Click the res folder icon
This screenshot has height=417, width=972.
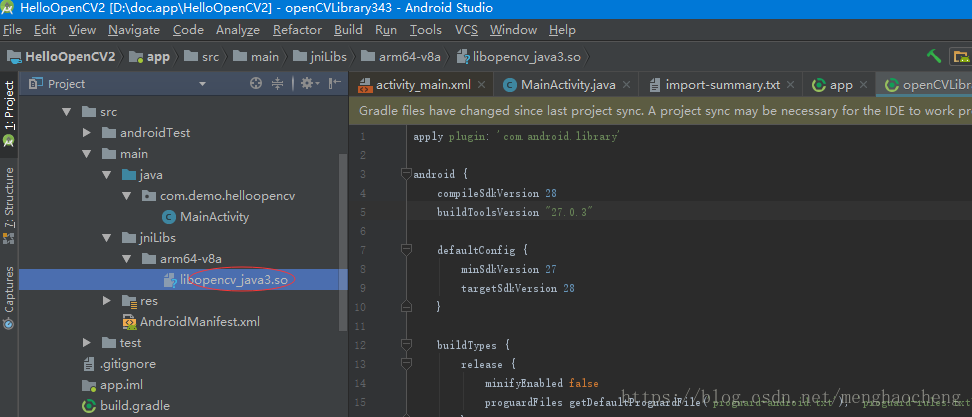pos(129,301)
